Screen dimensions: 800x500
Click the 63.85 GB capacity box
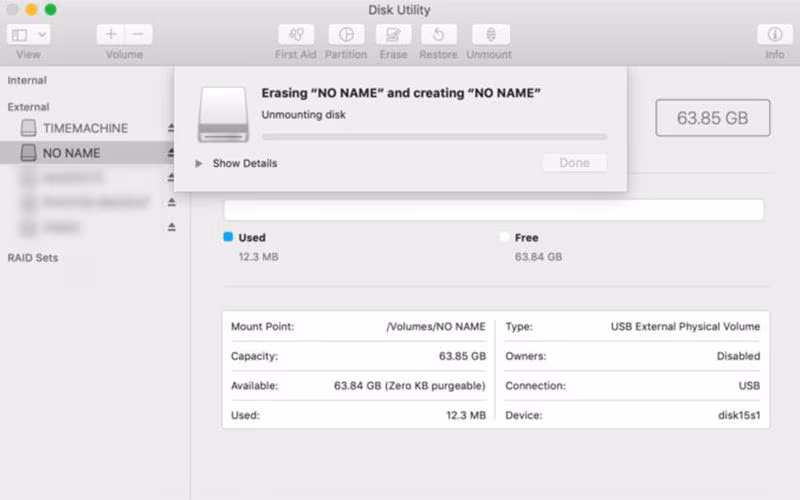713,118
